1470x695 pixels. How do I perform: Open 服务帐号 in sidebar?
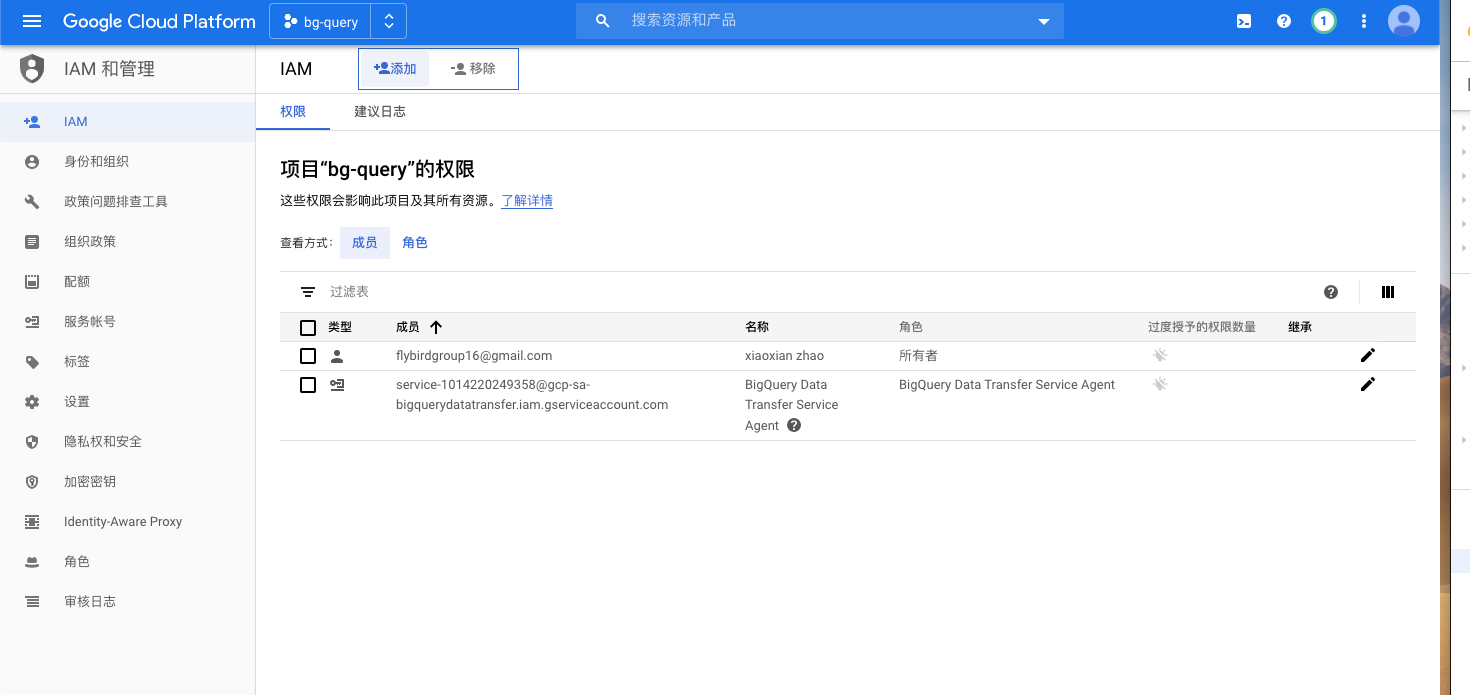point(127,321)
